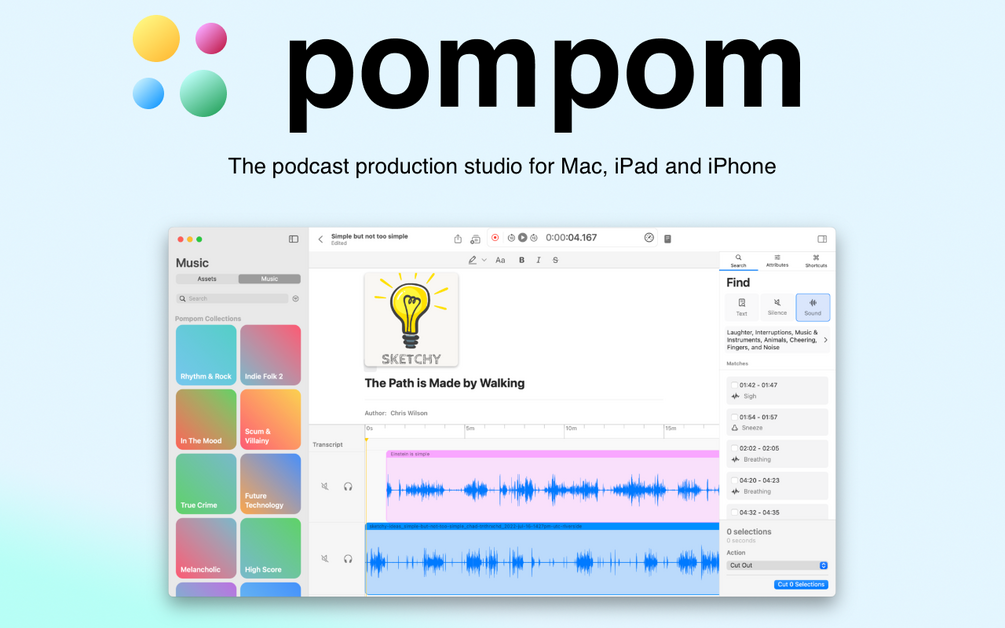Expand the sound categories list chevron
The width and height of the screenshot is (1005, 628).
pyautogui.click(x=826, y=340)
